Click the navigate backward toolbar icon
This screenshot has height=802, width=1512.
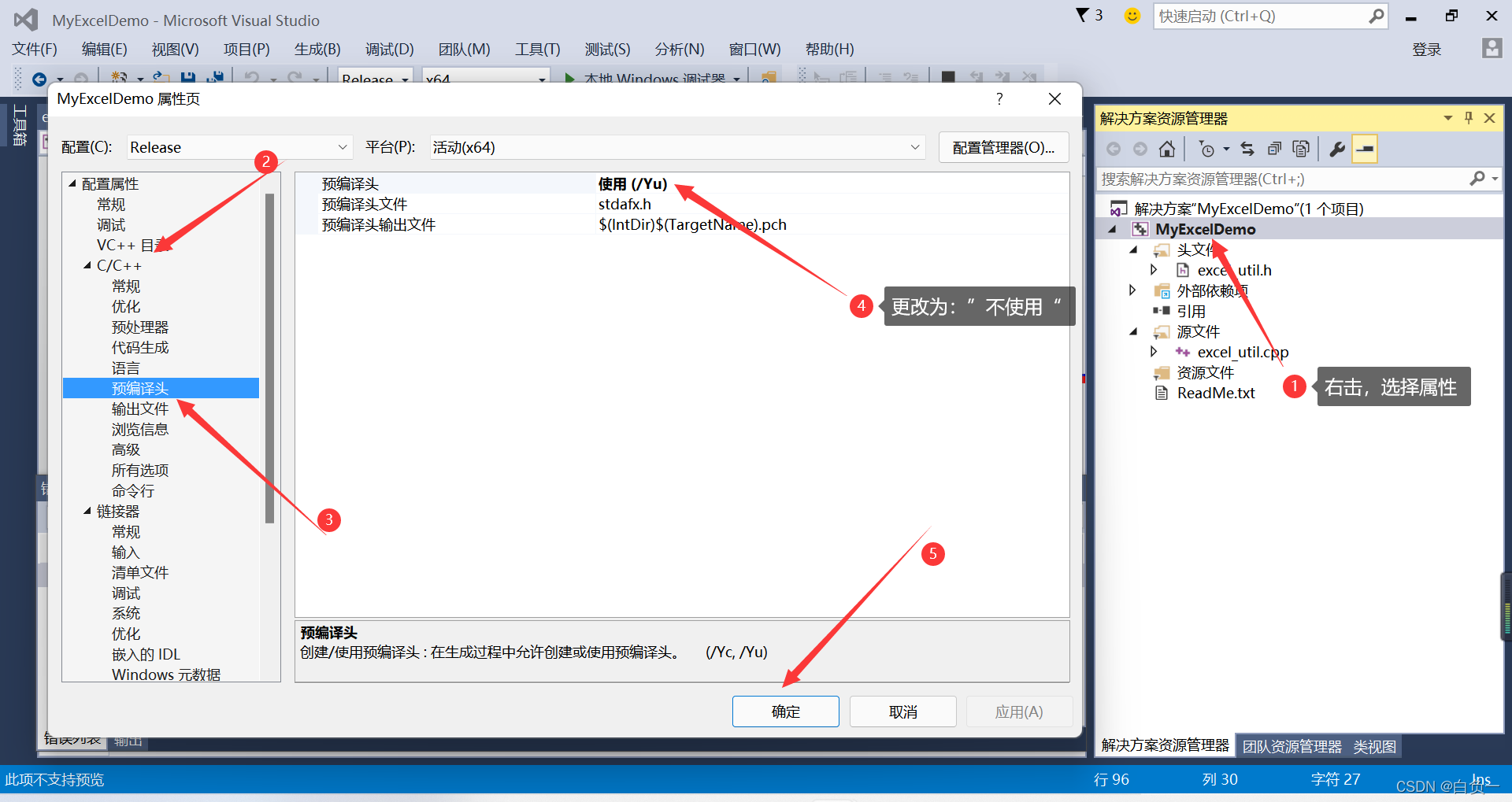point(39,79)
